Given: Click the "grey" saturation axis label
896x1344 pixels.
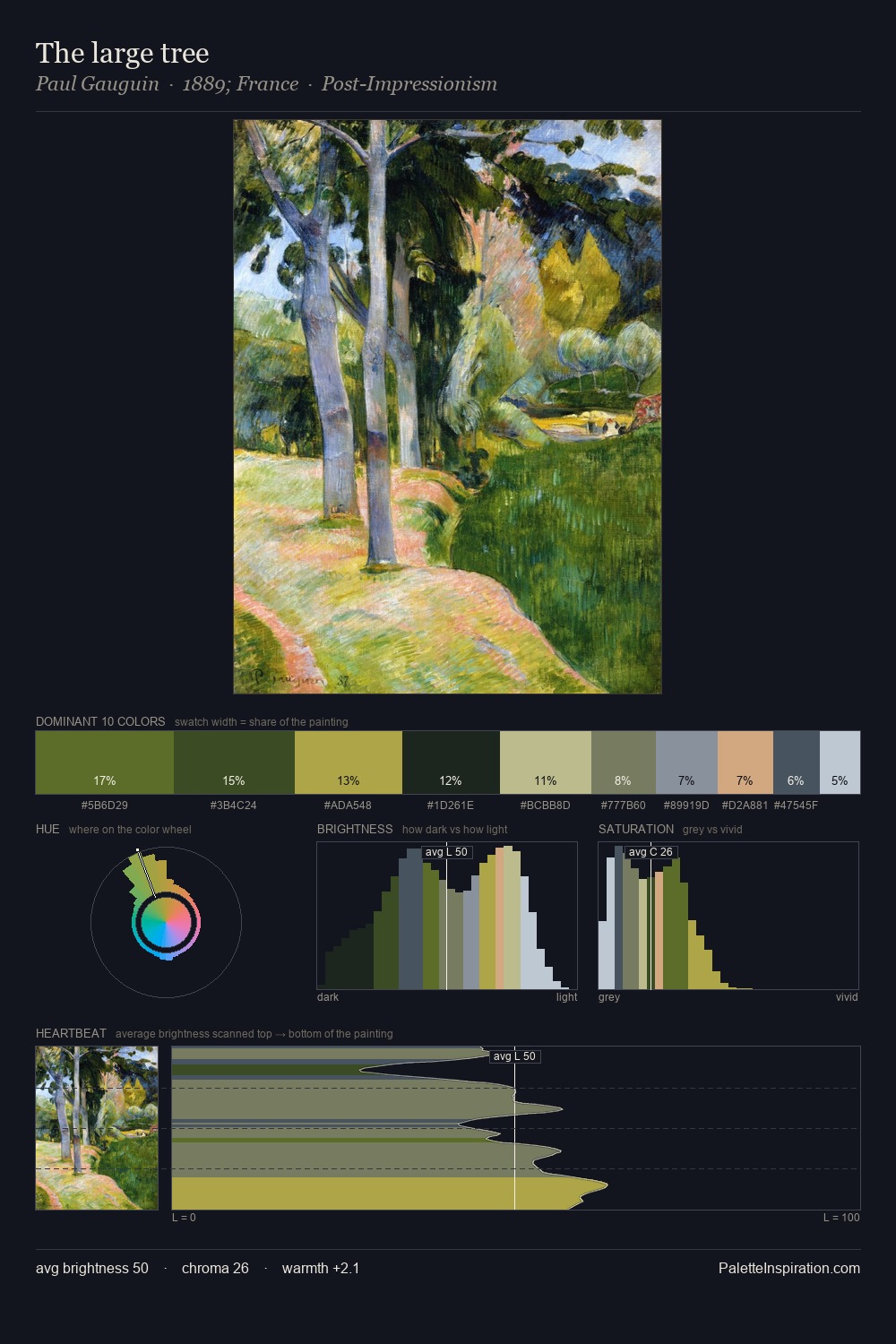Looking at the screenshot, I should [x=609, y=997].
